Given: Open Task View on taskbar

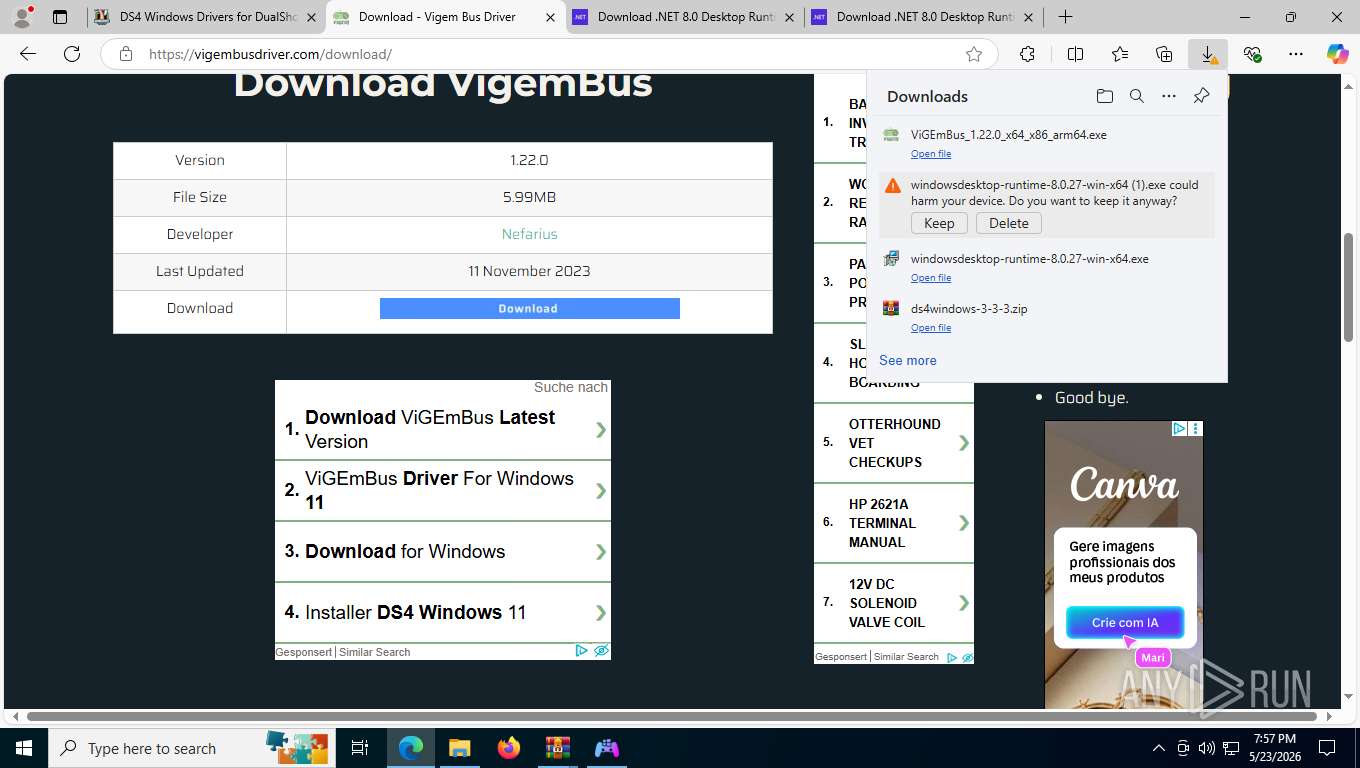Looking at the screenshot, I should 360,748.
